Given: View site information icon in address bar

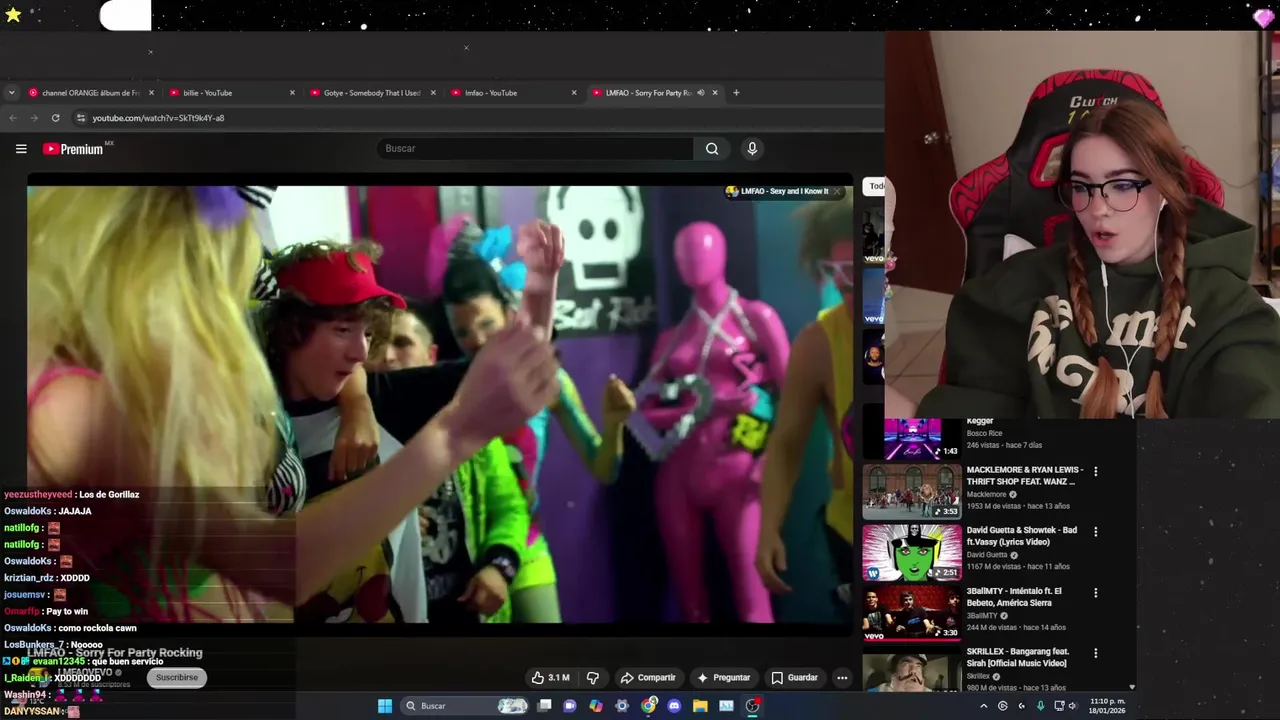Looking at the screenshot, I should pos(81,118).
